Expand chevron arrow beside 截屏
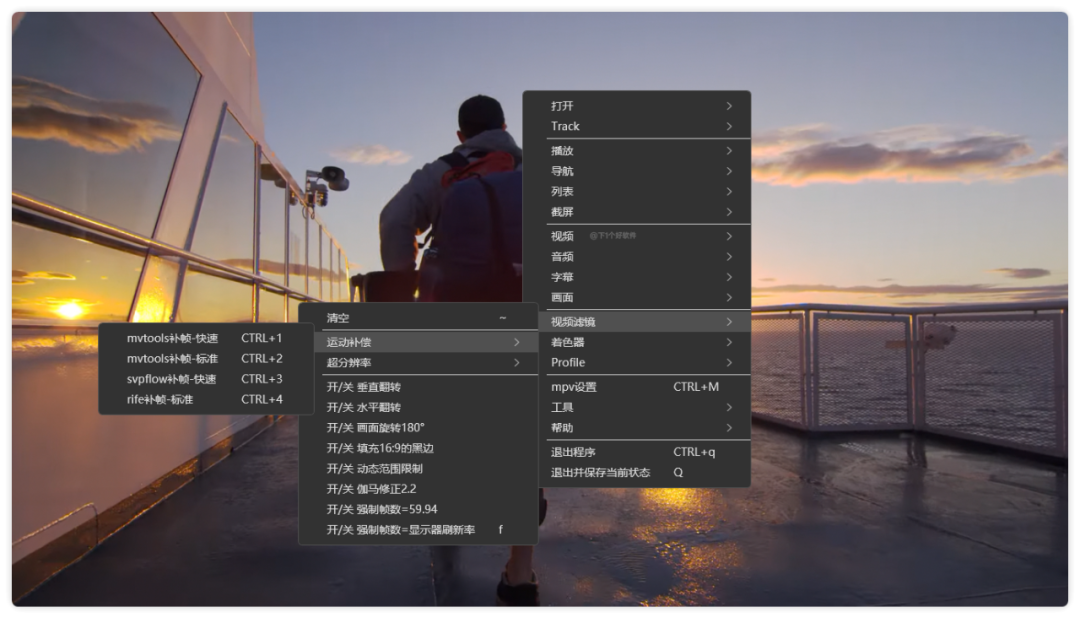The width and height of the screenshot is (1080, 618). coord(729,212)
